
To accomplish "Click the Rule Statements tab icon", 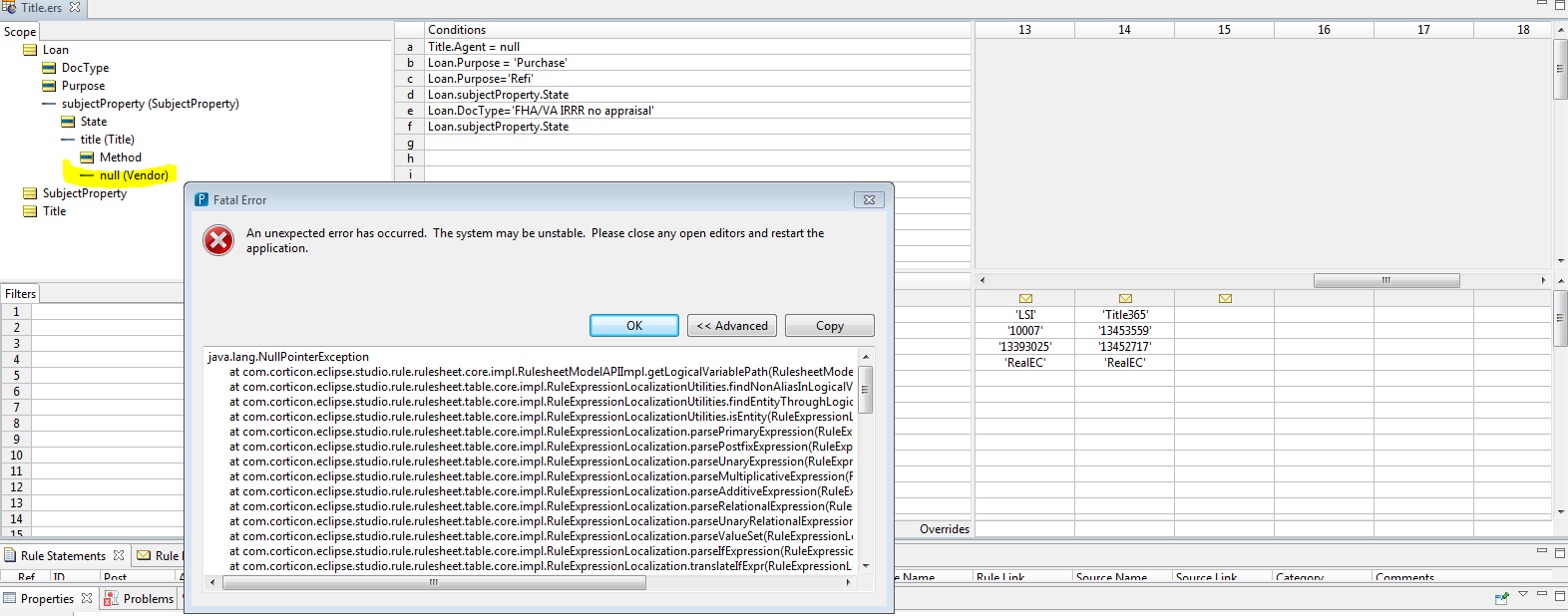I will pos(10,555).
